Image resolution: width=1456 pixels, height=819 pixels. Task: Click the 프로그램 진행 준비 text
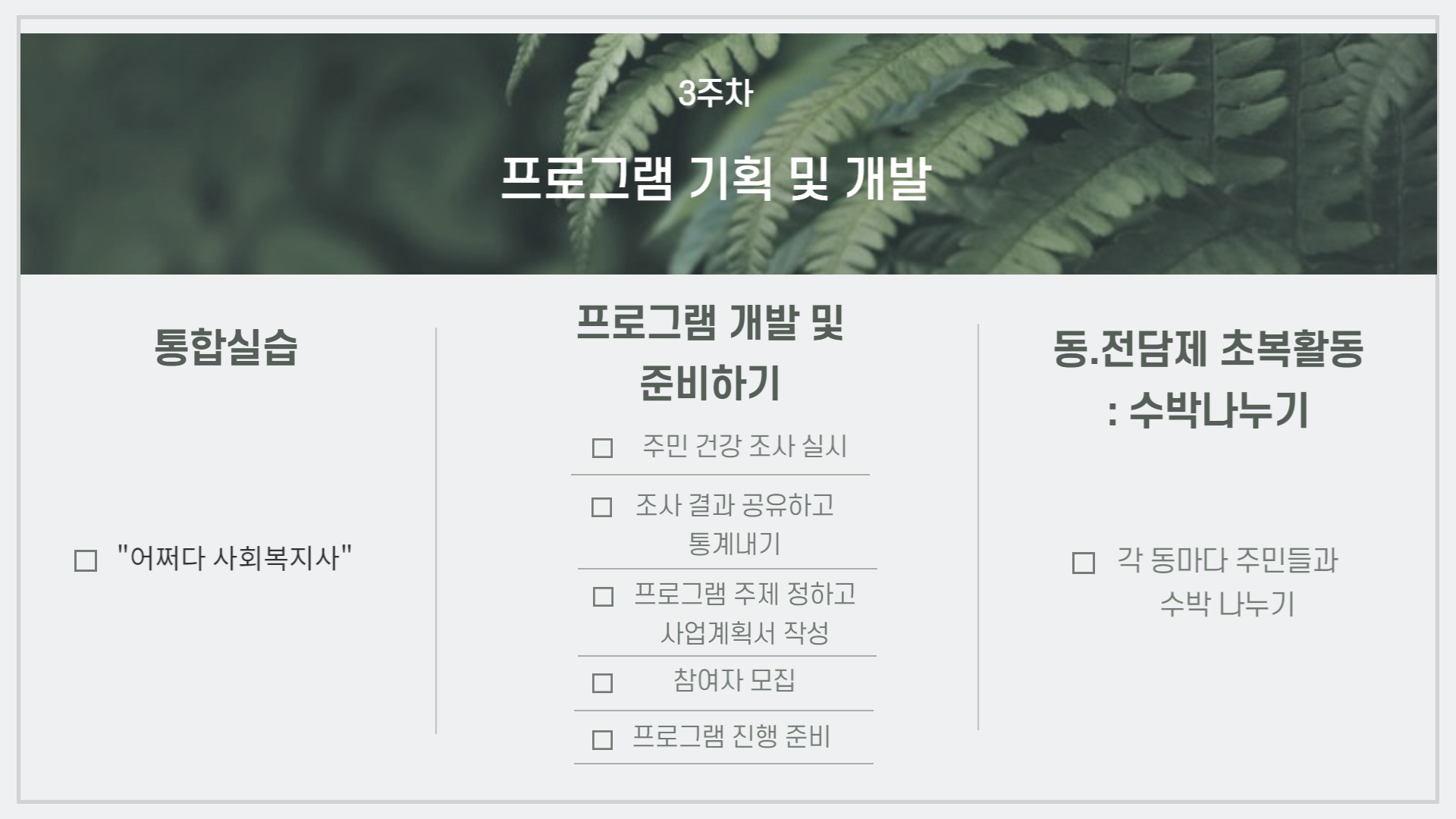pos(732,736)
